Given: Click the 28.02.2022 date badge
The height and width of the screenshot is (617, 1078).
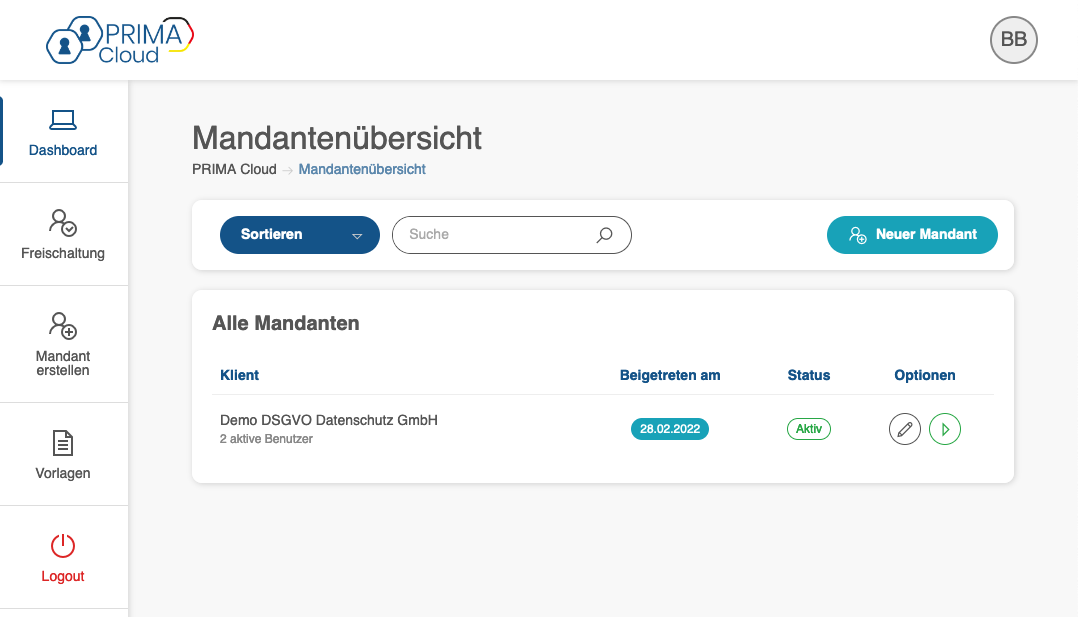Looking at the screenshot, I should coord(670,429).
